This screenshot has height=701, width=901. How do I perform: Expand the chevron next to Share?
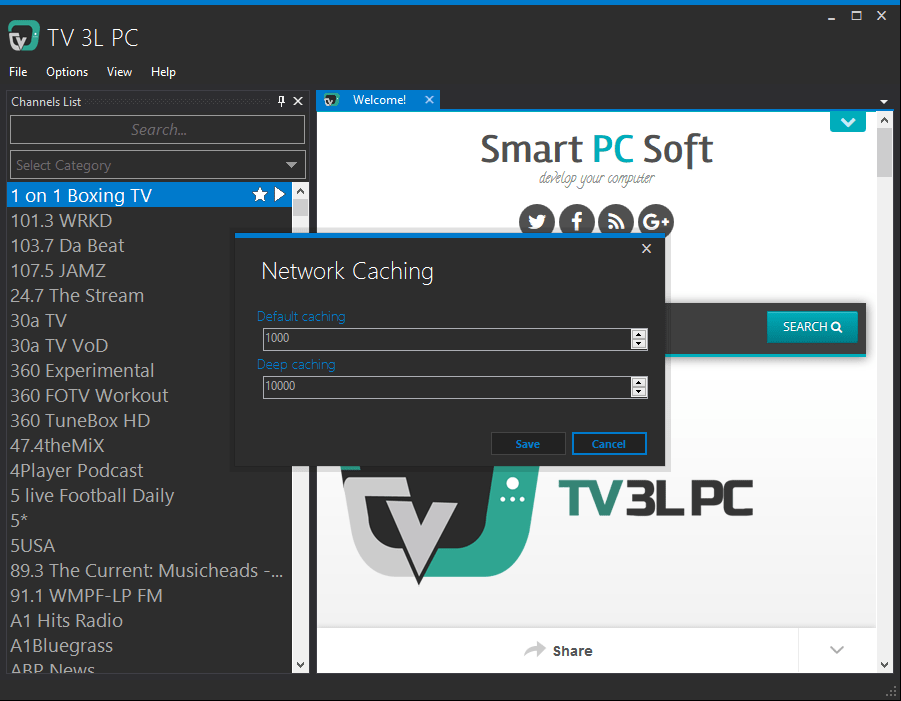[x=837, y=650]
